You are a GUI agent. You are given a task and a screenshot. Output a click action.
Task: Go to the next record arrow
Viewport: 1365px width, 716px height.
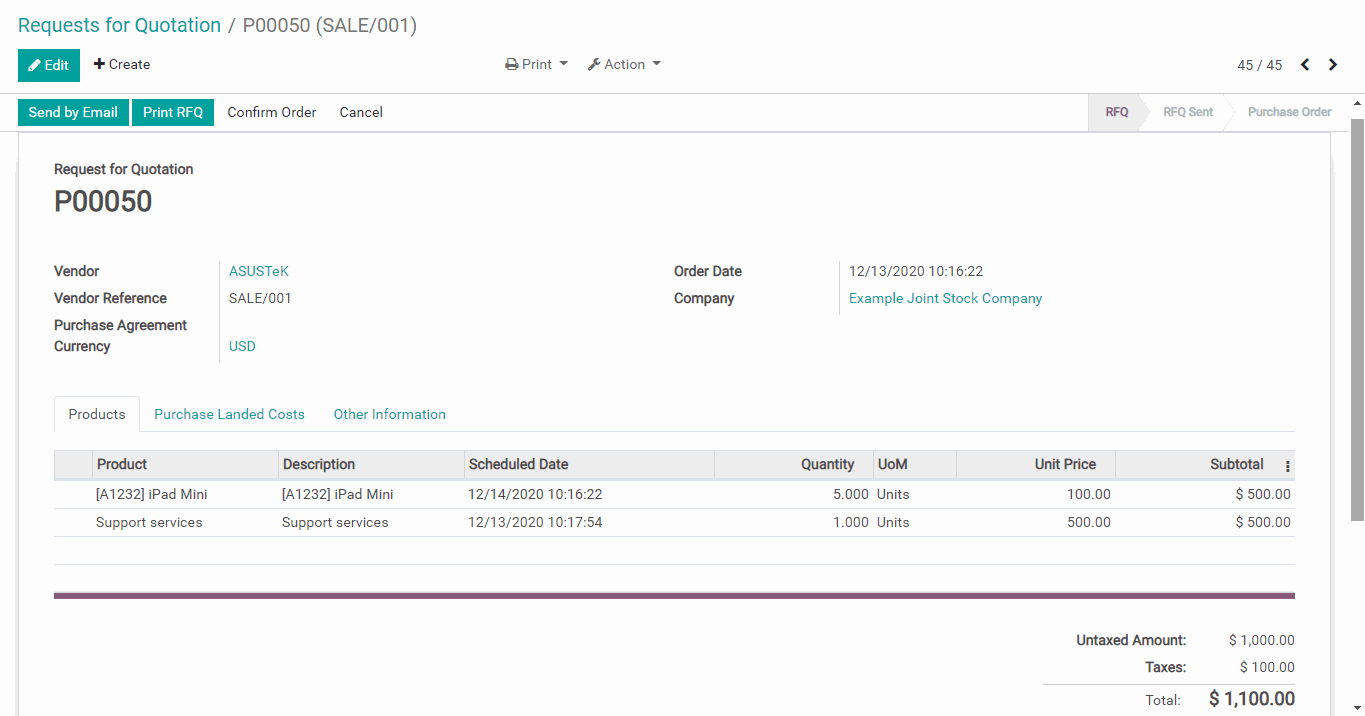point(1333,65)
